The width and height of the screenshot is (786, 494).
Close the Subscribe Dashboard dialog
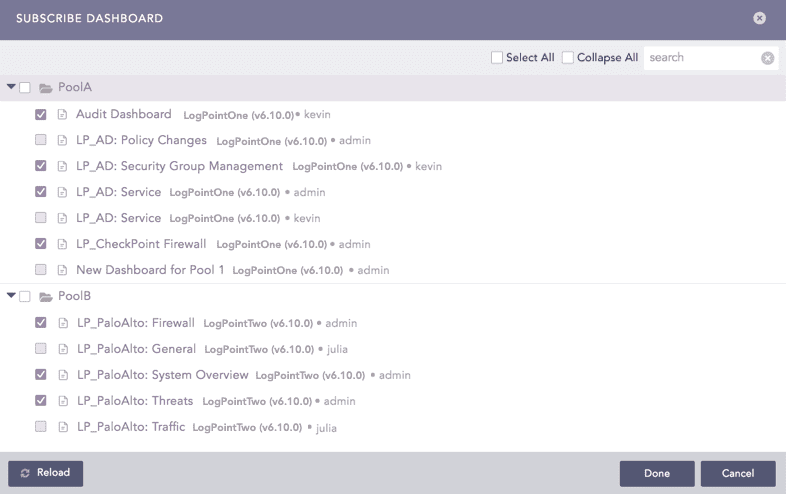[x=759, y=18]
